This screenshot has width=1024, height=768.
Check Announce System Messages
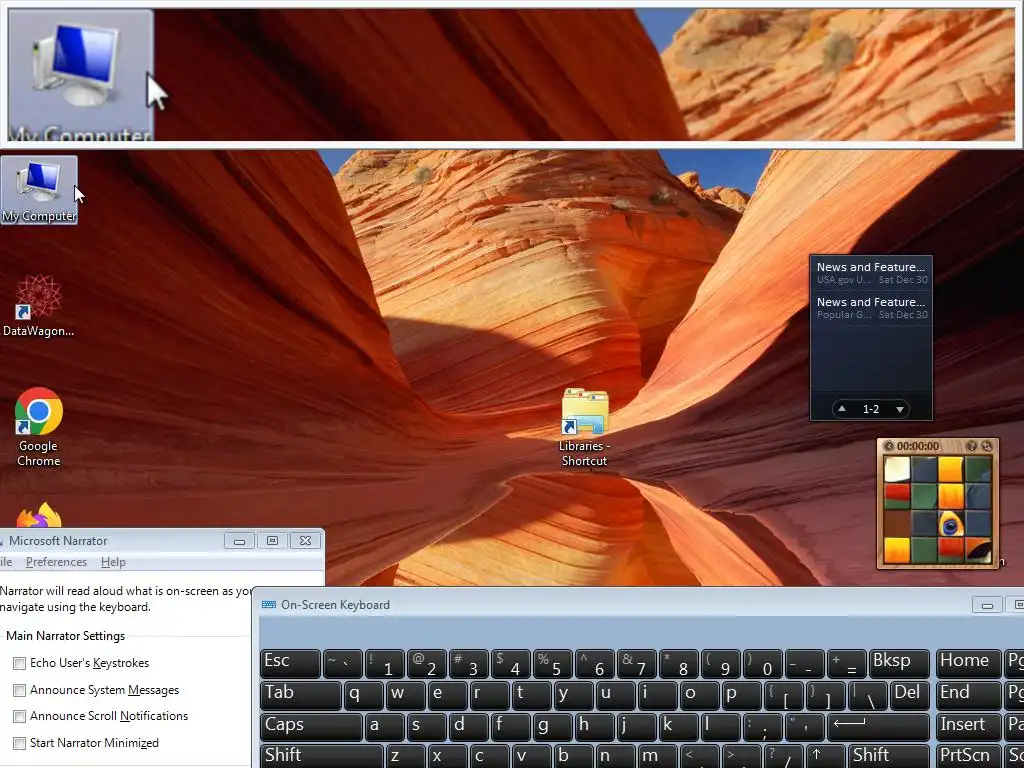(x=20, y=690)
